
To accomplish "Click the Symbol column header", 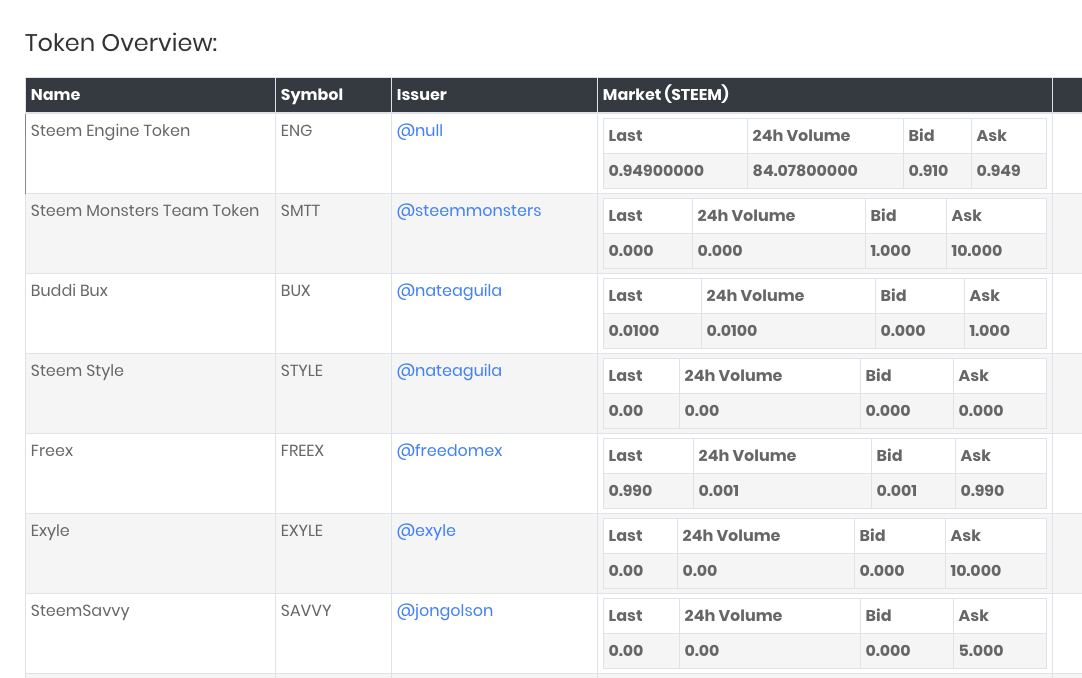I will (333, 95).
